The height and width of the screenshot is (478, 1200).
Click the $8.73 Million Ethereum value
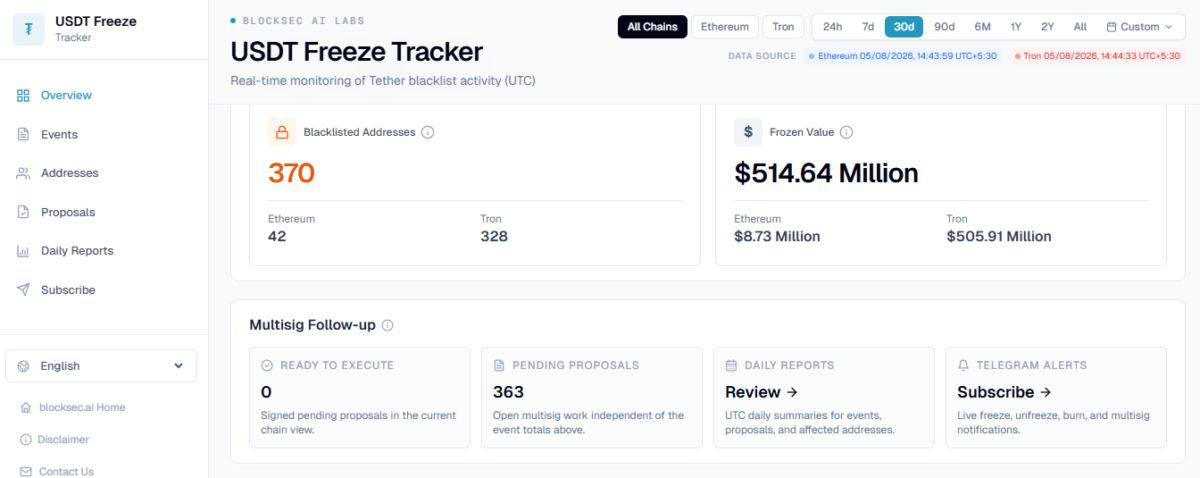(x=777, y=237)
